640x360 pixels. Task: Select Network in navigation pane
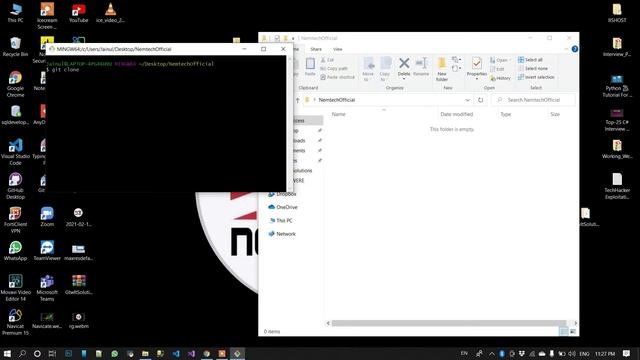(x=282, y=234)
